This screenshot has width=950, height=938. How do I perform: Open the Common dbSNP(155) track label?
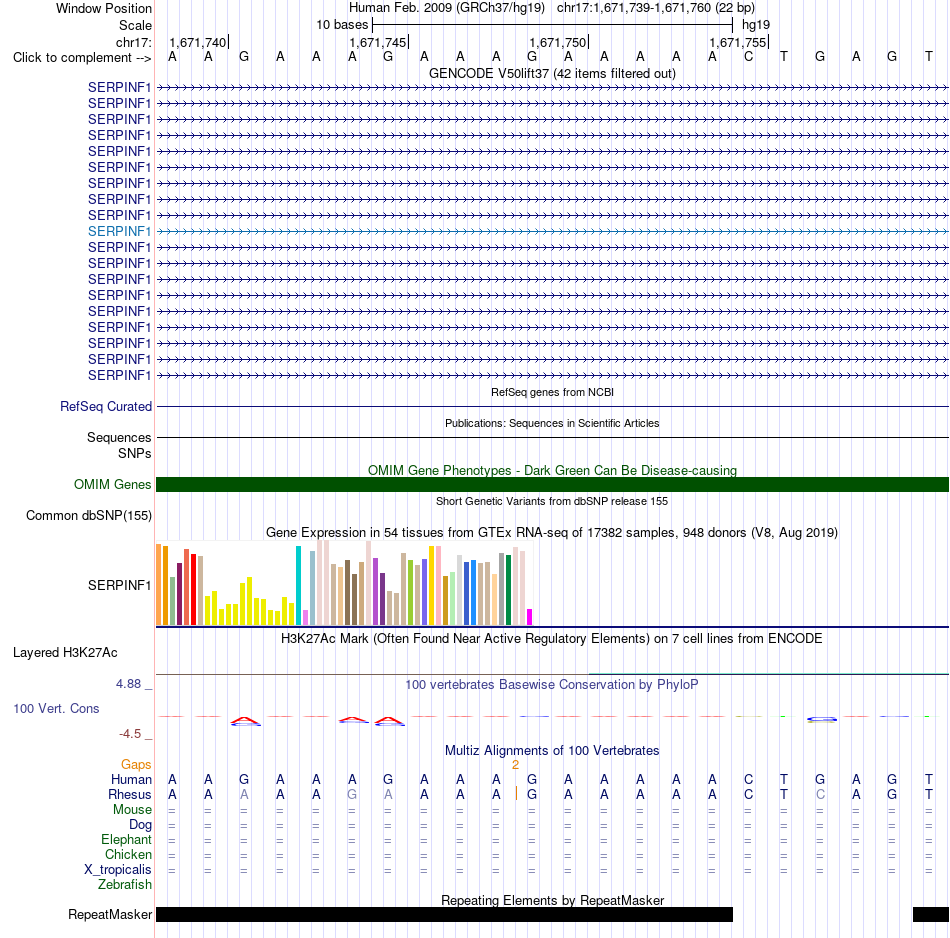[88, 516]
